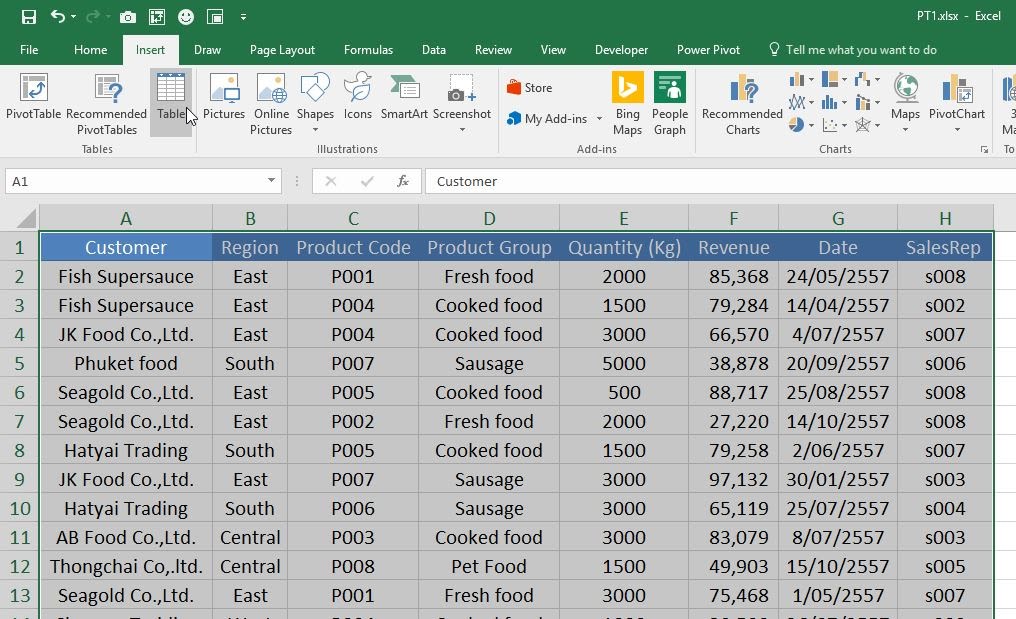Switch to the Draw tab
This screenshot has height=619, width=1016.
coord(207,50)
